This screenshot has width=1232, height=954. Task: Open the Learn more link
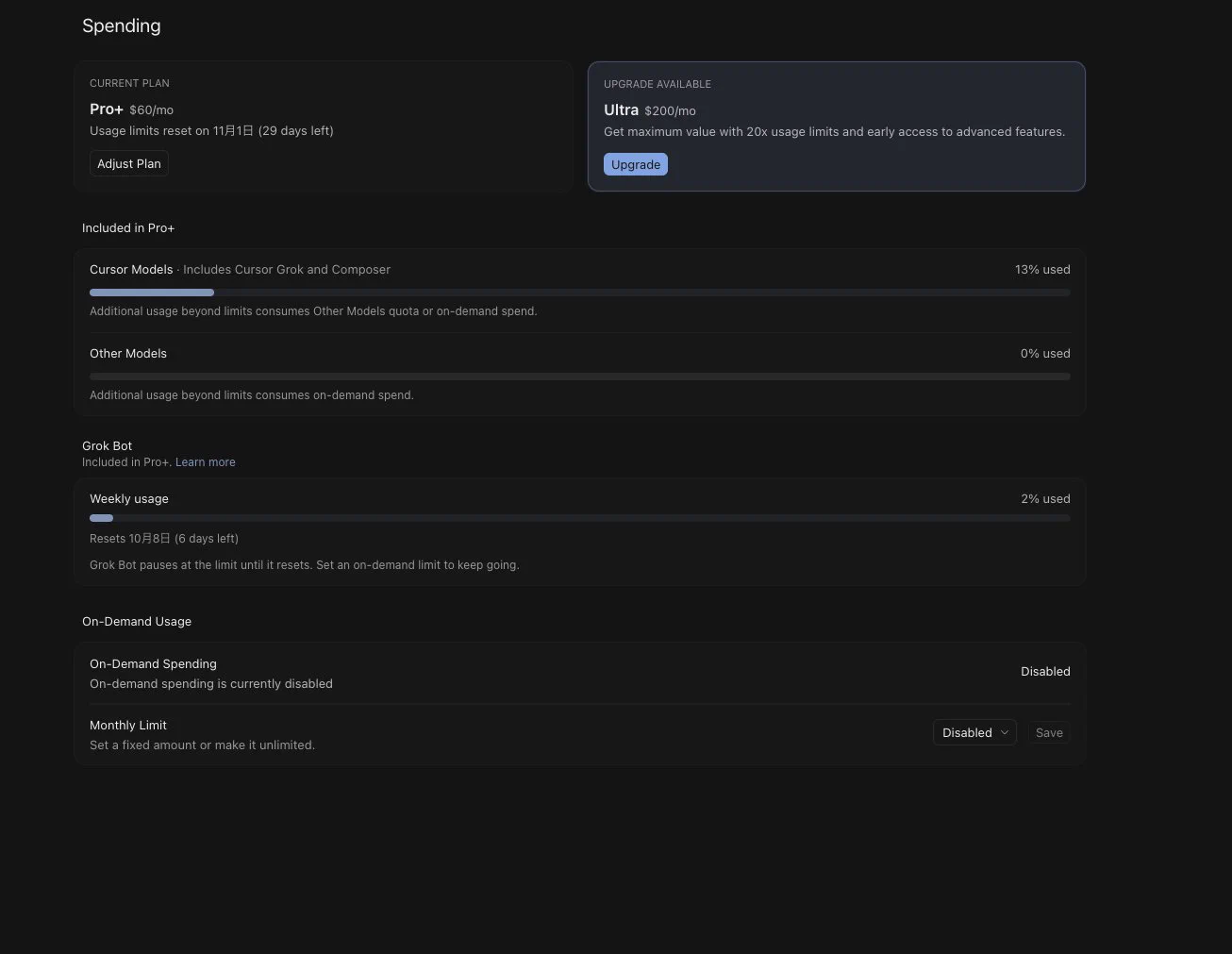point(206,462)
